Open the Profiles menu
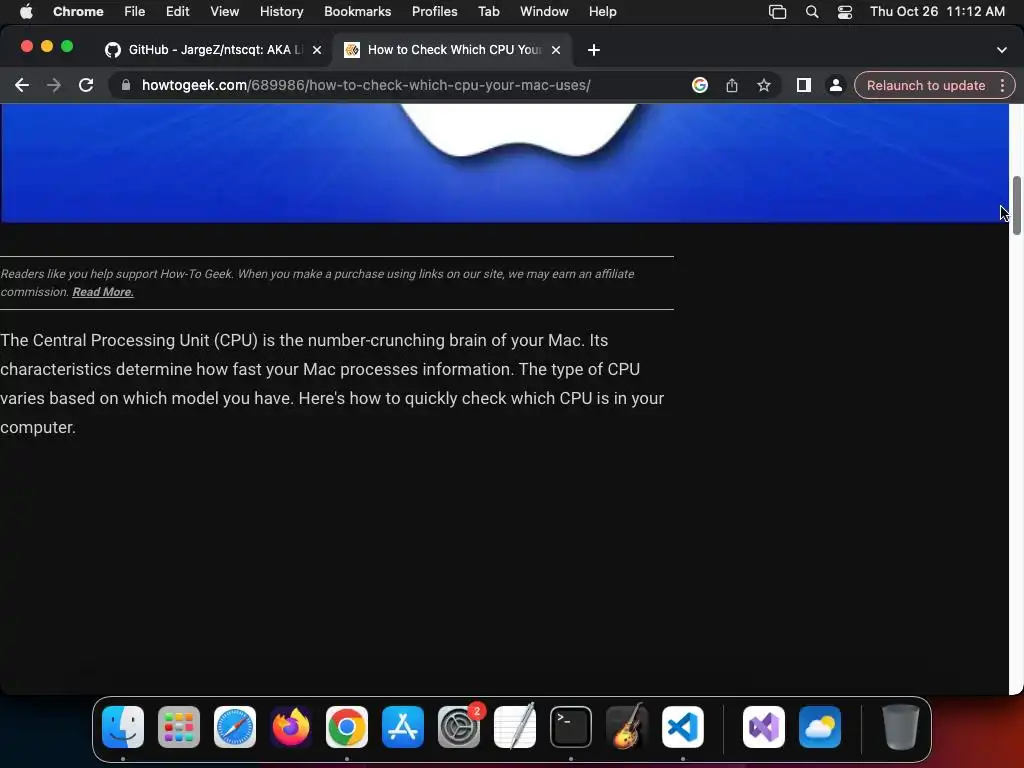 (x=434, y=11)
